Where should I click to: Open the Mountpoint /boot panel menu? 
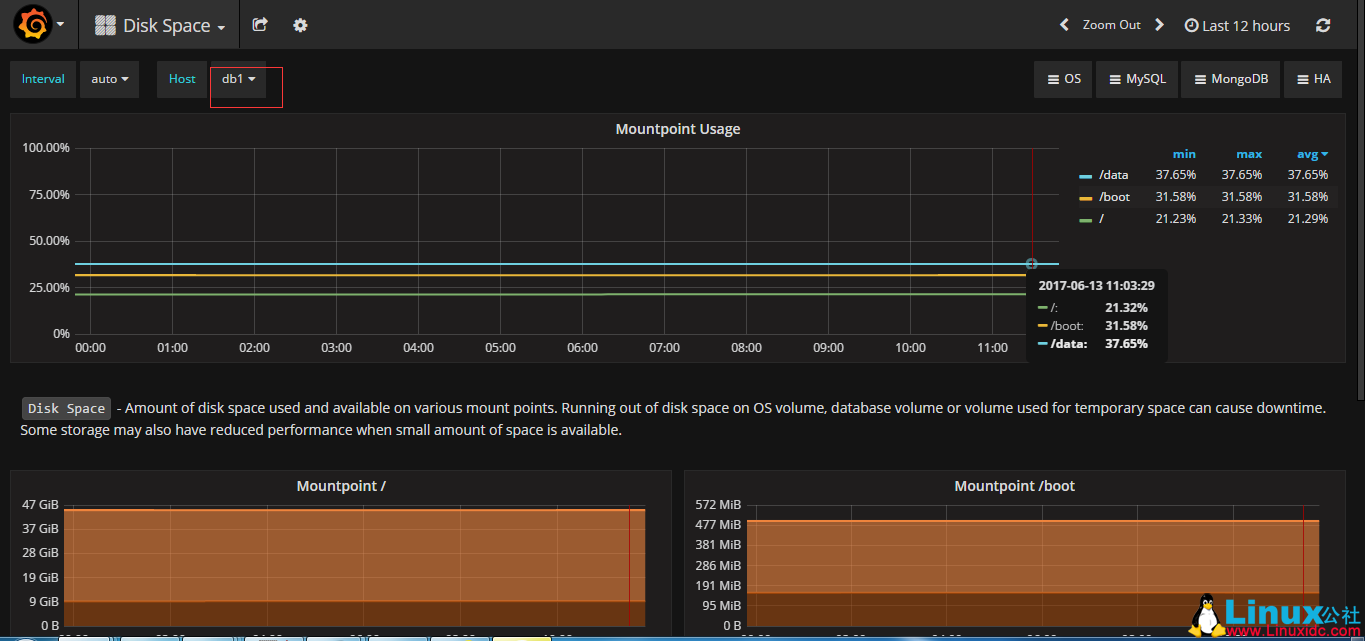[1014, 485]
